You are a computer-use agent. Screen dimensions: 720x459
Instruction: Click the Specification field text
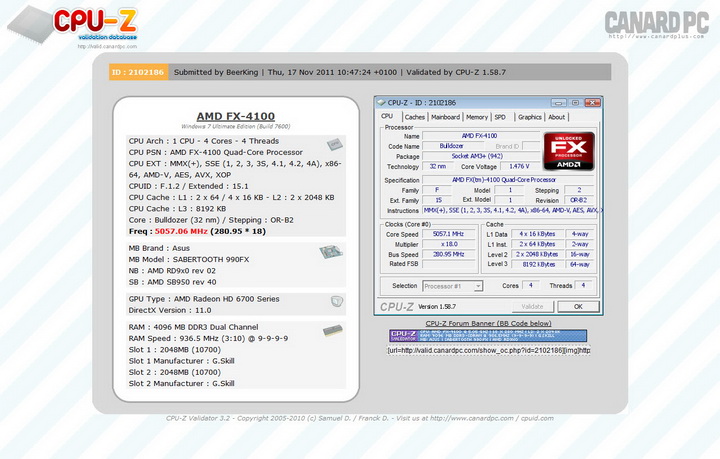(508, 180)
